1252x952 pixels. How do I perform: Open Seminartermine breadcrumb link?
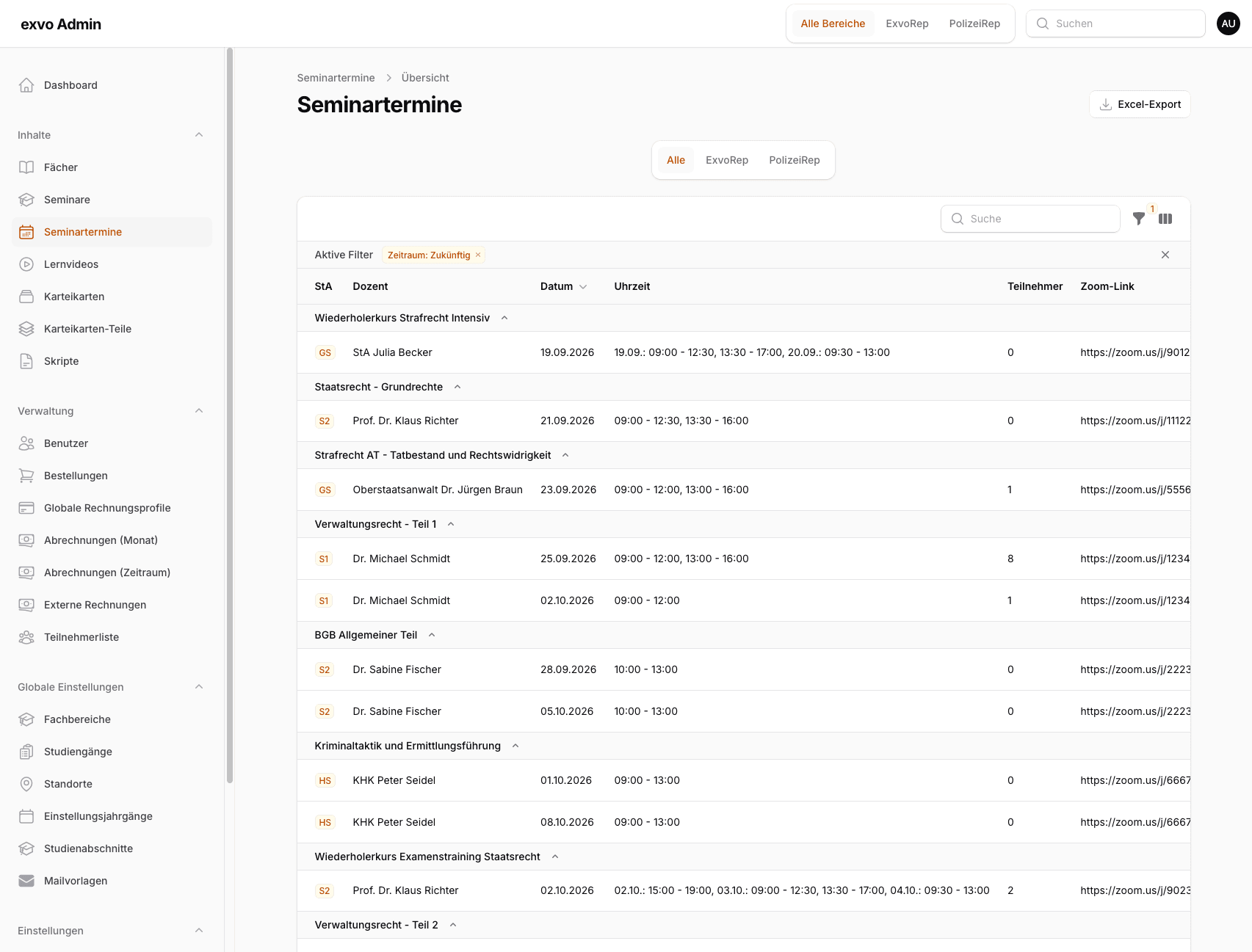[336, 78]
